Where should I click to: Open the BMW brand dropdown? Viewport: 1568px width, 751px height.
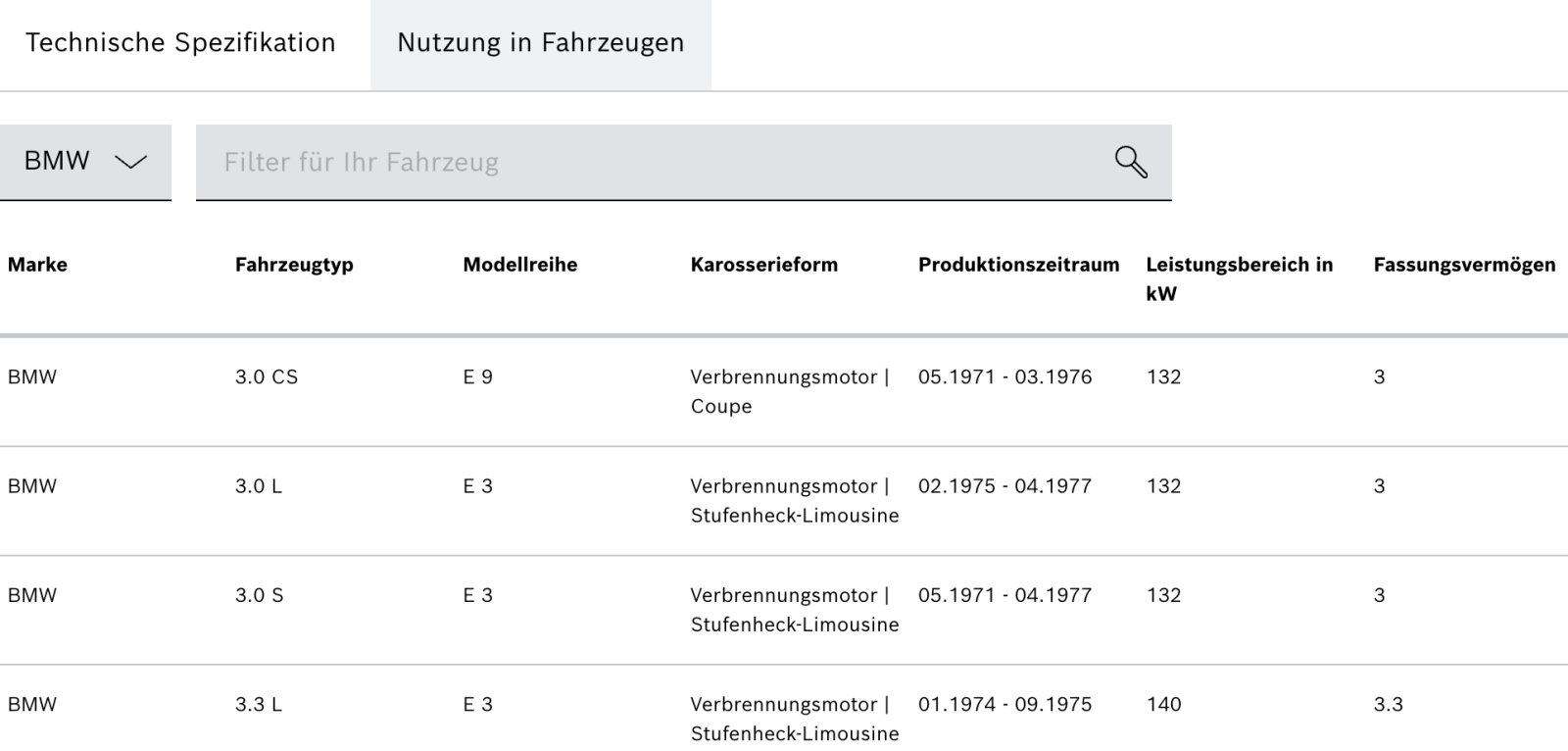point(85,162)
